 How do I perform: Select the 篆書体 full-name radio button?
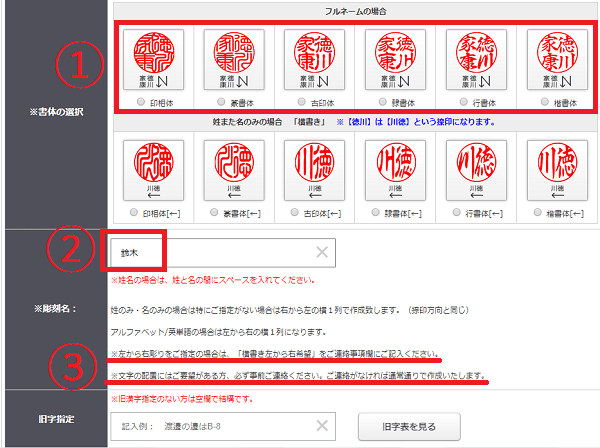click(x=221, y=102)
